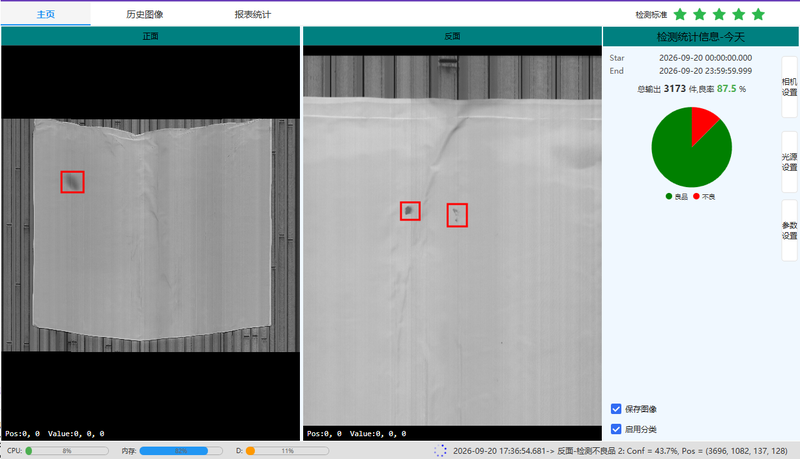Toggle the 保存图像 checkbox
This screenshot has height=459, width=800.
(x=616, y=409)
